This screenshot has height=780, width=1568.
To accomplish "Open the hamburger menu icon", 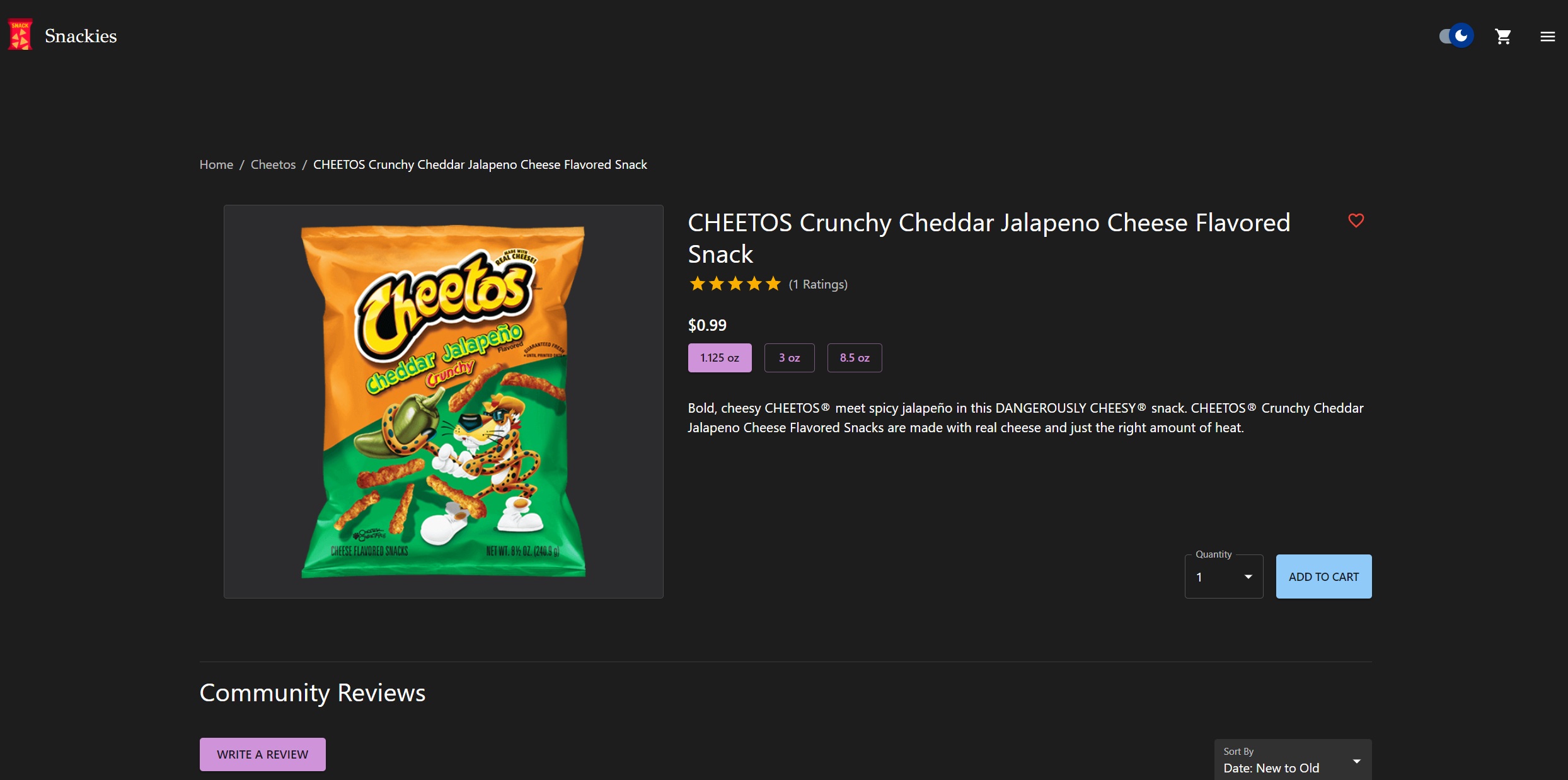I will click(x=1547, y=37).
